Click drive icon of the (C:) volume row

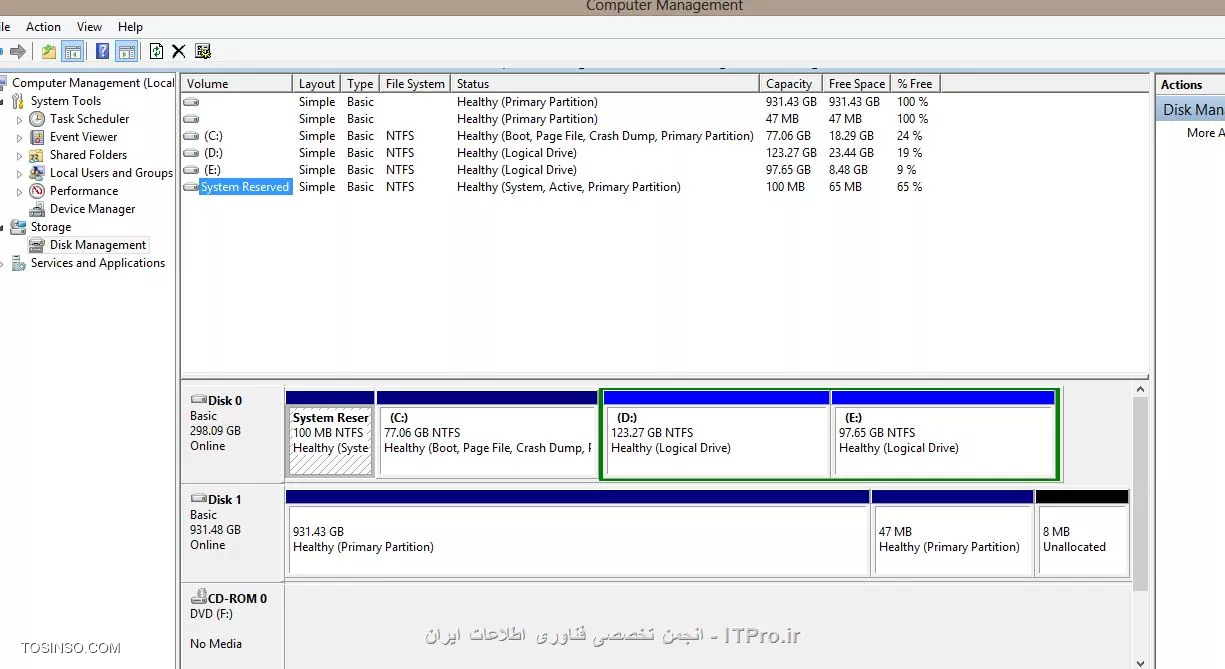coord(191,136)
